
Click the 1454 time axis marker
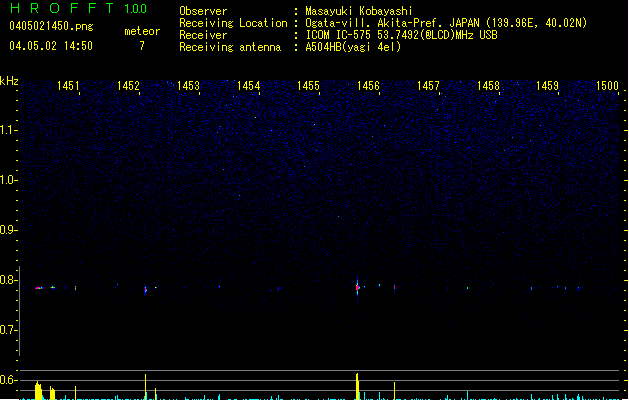[248, 86]
